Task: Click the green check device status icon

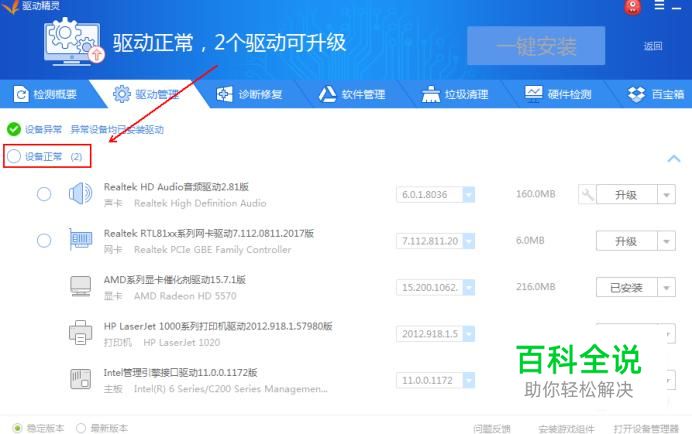Action: (14, 129)
